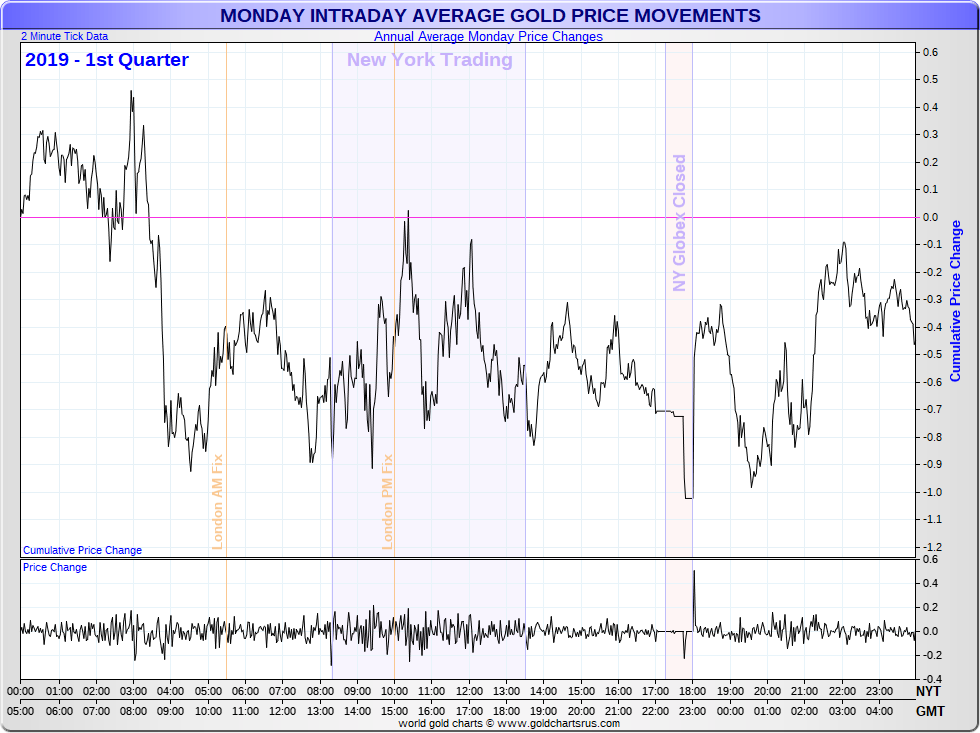Image resolution: width=980 pixels, height=733 pixels.
Task: Click the 14:00 NYT time tick
Action: [x=544, y=692]
